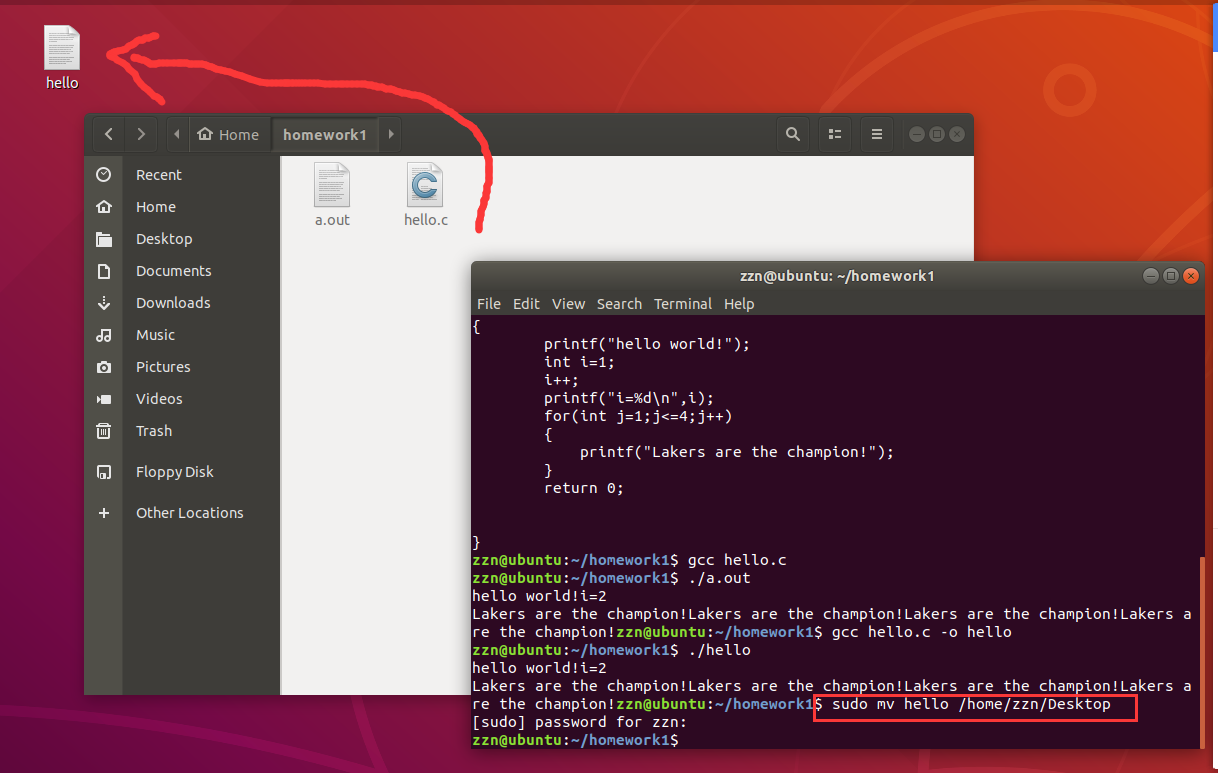Open the terminal Edit menu
This screenshot has width=1218, height=773.
(x=526, y=304)
